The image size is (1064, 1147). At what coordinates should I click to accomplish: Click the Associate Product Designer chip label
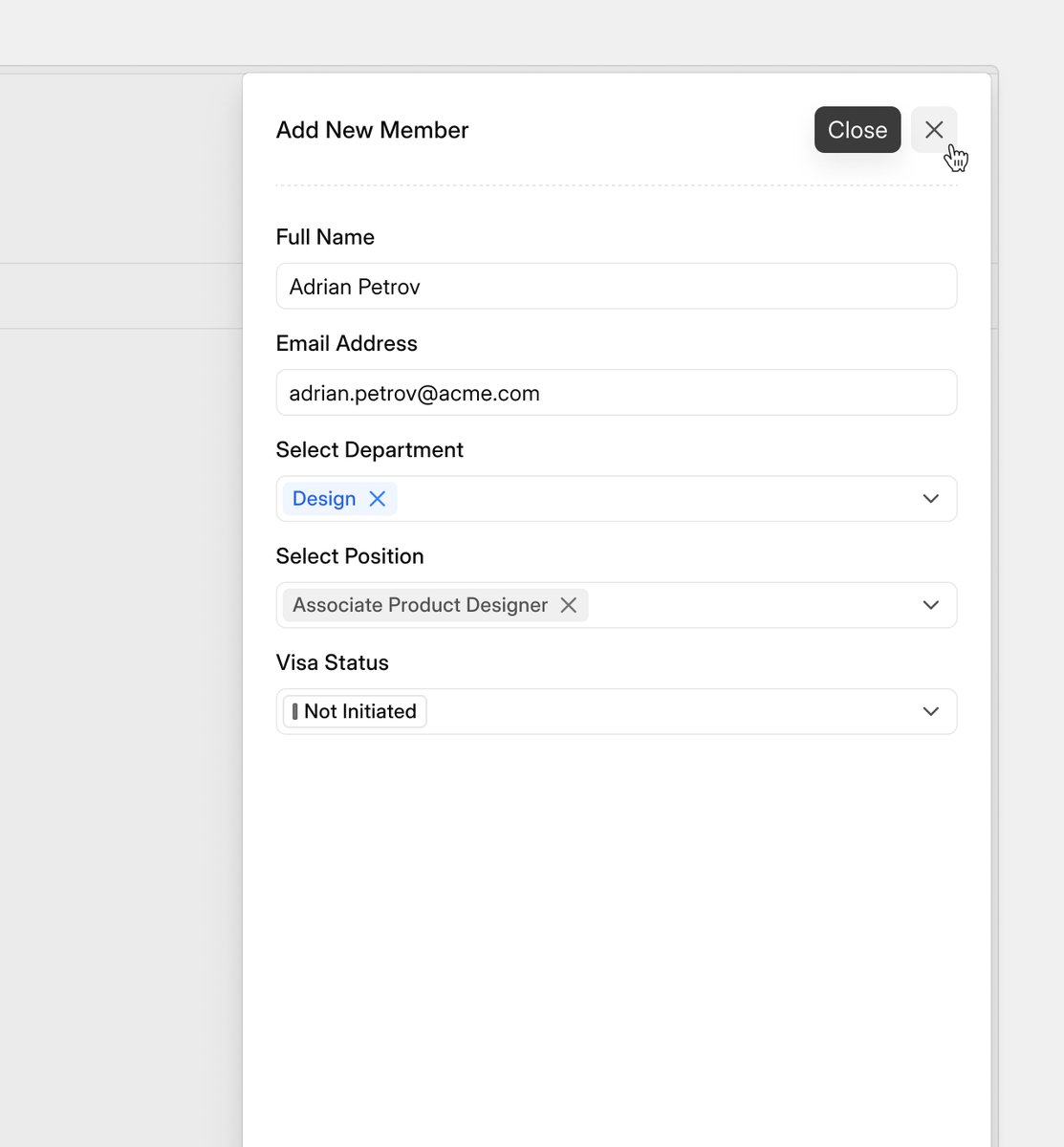[x=421, y=605]
